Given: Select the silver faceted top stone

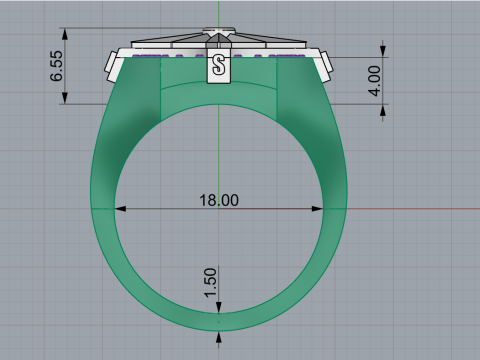Looking at the screenshot, I should (x=219, y=38).
